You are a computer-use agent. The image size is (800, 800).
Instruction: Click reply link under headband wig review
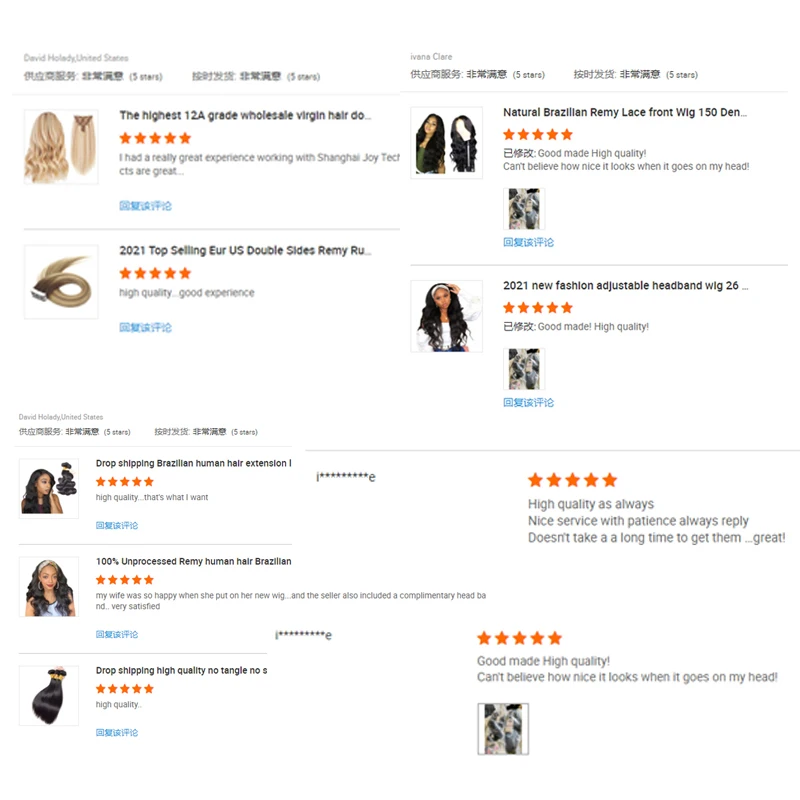coord(529,402)
